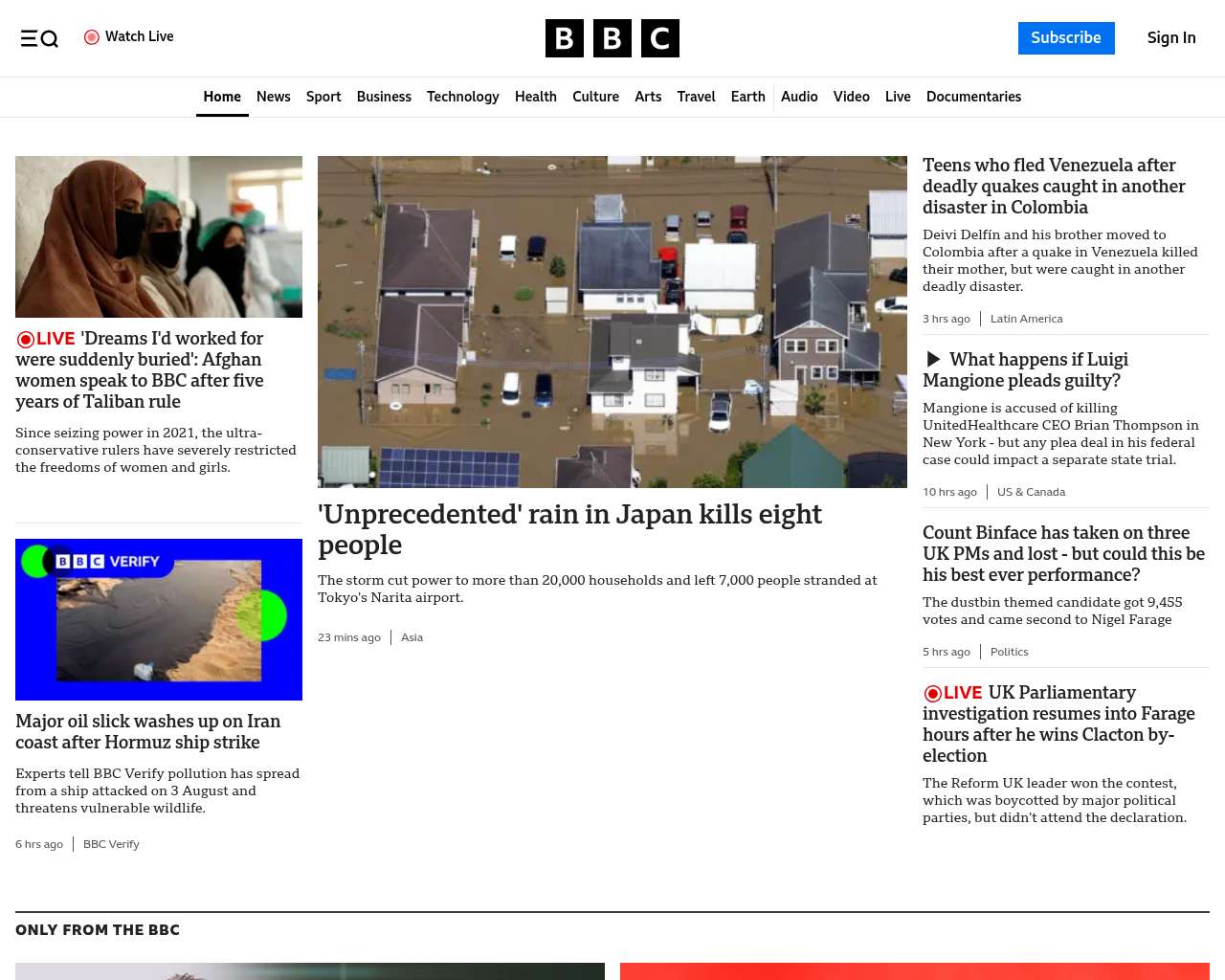The image size is (1225, 980).
Task: Open What happens if Luigi Mangione pleads guilty
Action: tap(1025, 370)
